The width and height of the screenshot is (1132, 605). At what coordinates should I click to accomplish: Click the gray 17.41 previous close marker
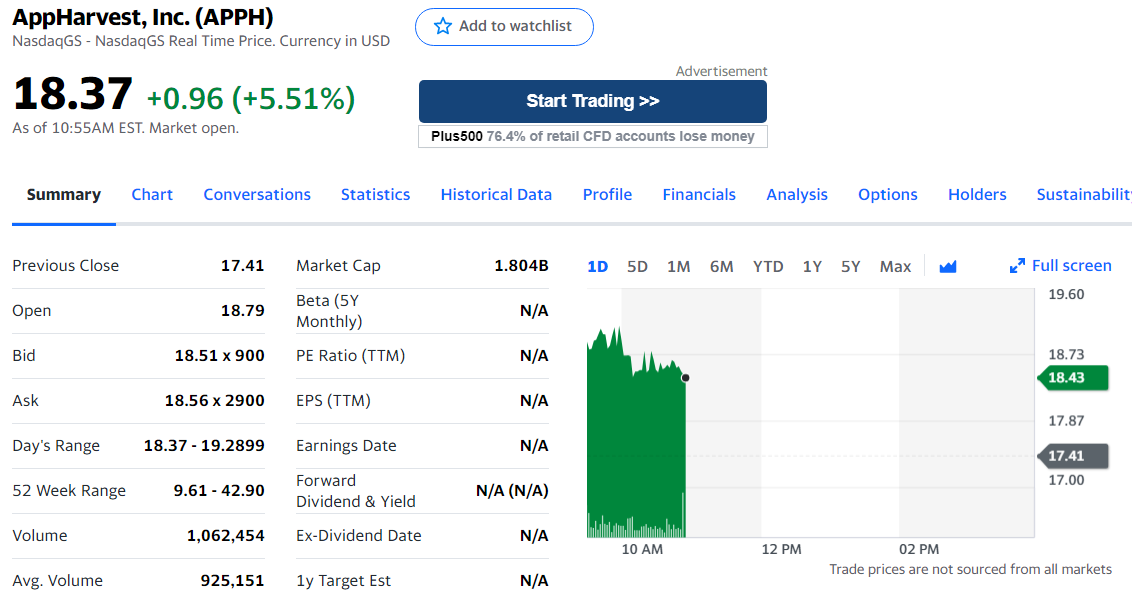[x=1076, y=456]
